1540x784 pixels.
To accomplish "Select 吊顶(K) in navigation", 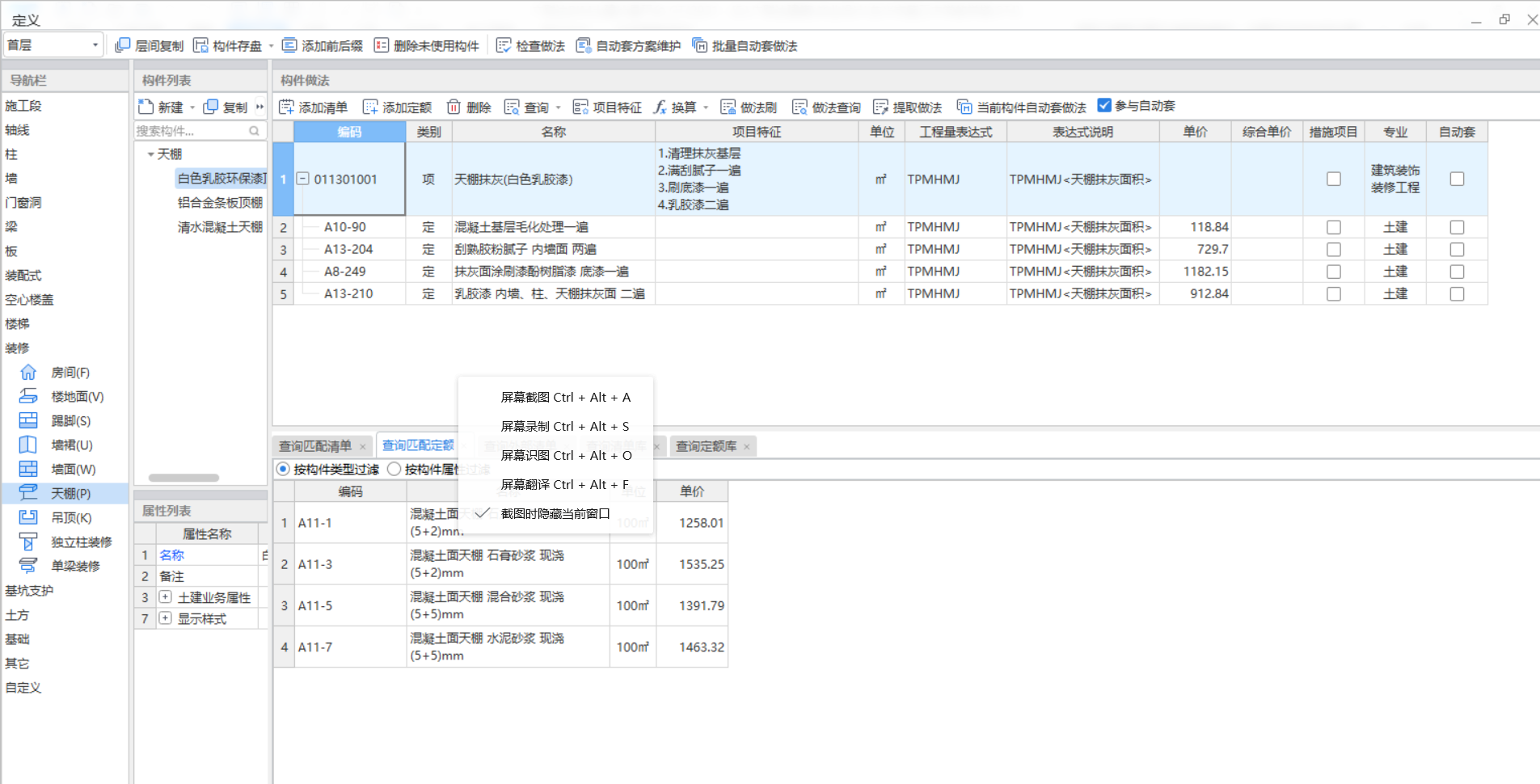I will [x=71, y=517].
